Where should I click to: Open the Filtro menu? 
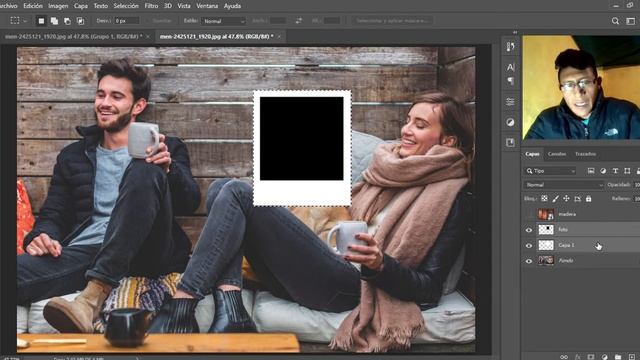(x=151, y=6)
